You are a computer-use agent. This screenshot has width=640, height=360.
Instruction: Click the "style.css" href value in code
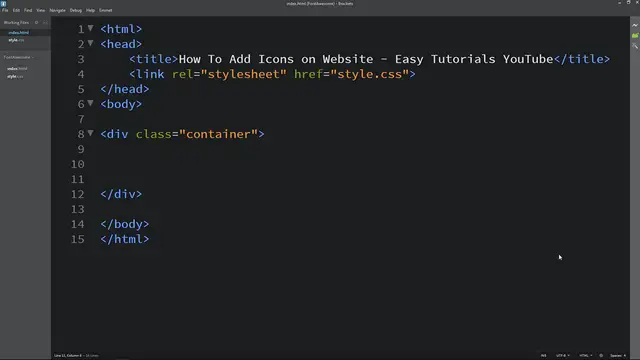[x=370, y=74]
